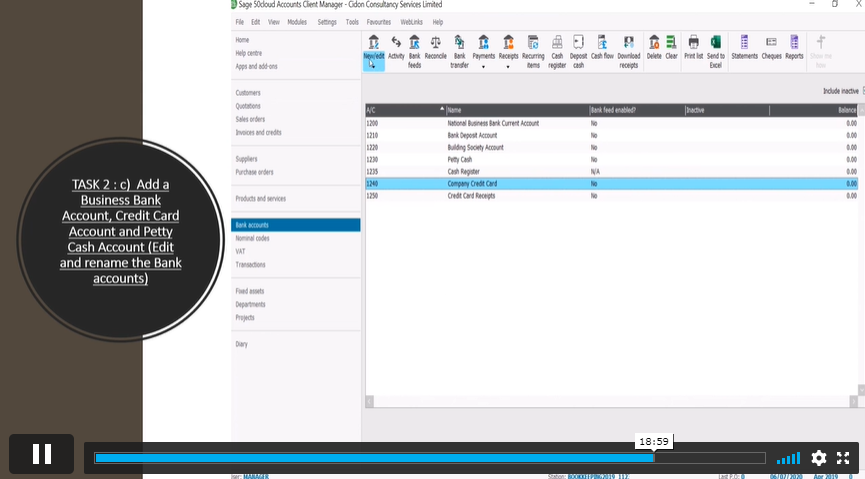Click the Clear selection icon
Screen dimensions: 865x479
(x=671, y=42)
